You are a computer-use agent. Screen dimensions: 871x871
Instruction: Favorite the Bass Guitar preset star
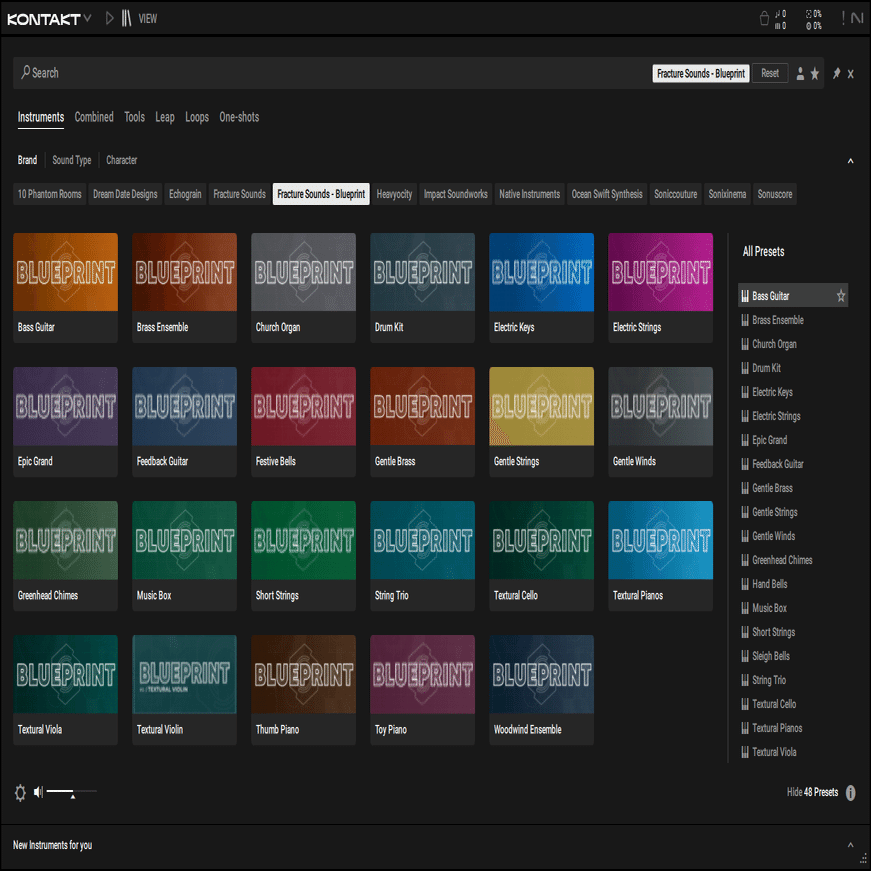click(x=841, y=296)
